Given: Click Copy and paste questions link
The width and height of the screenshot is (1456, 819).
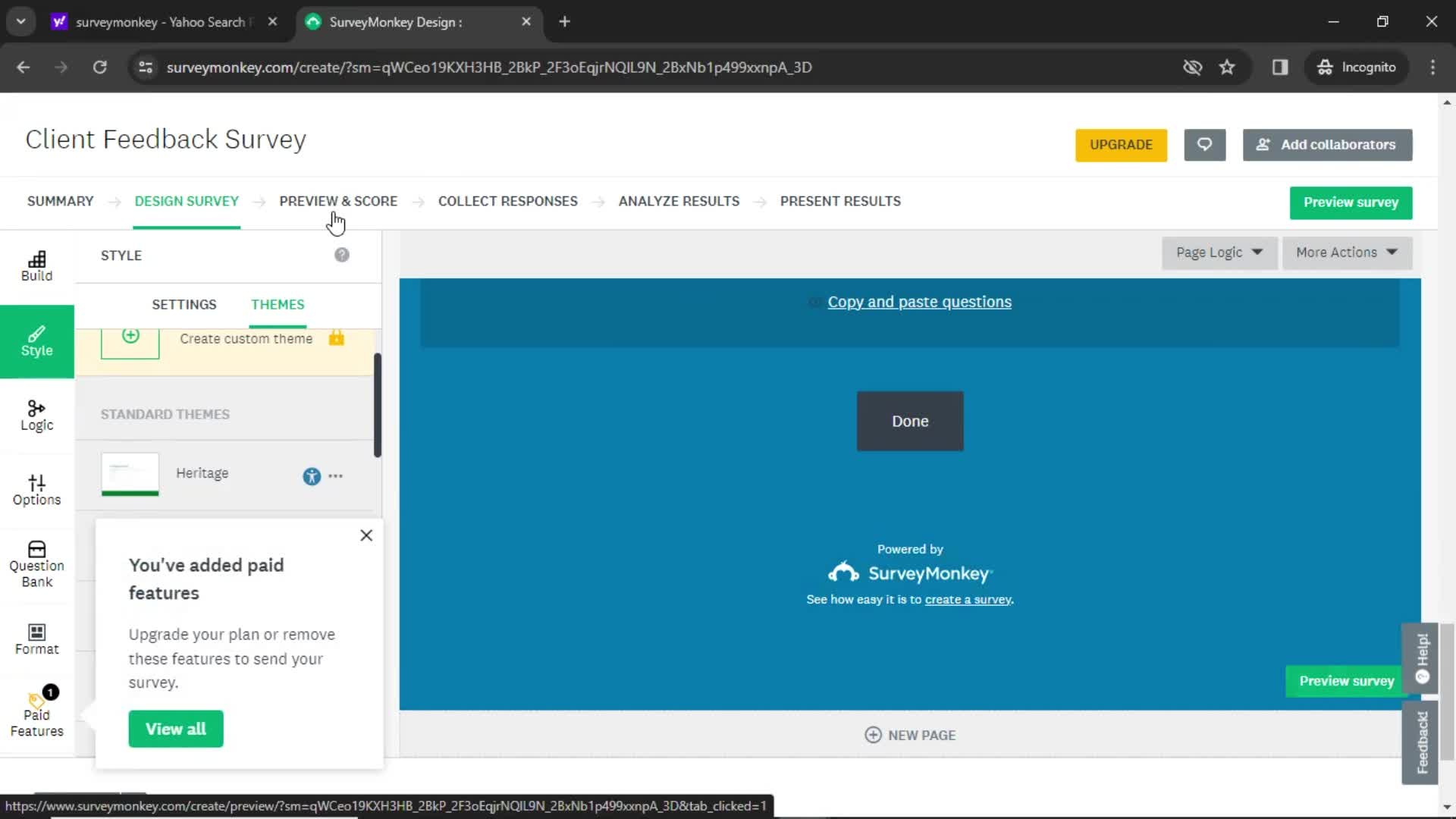Looking at the screenshot, I should click(x=919, y=301).
